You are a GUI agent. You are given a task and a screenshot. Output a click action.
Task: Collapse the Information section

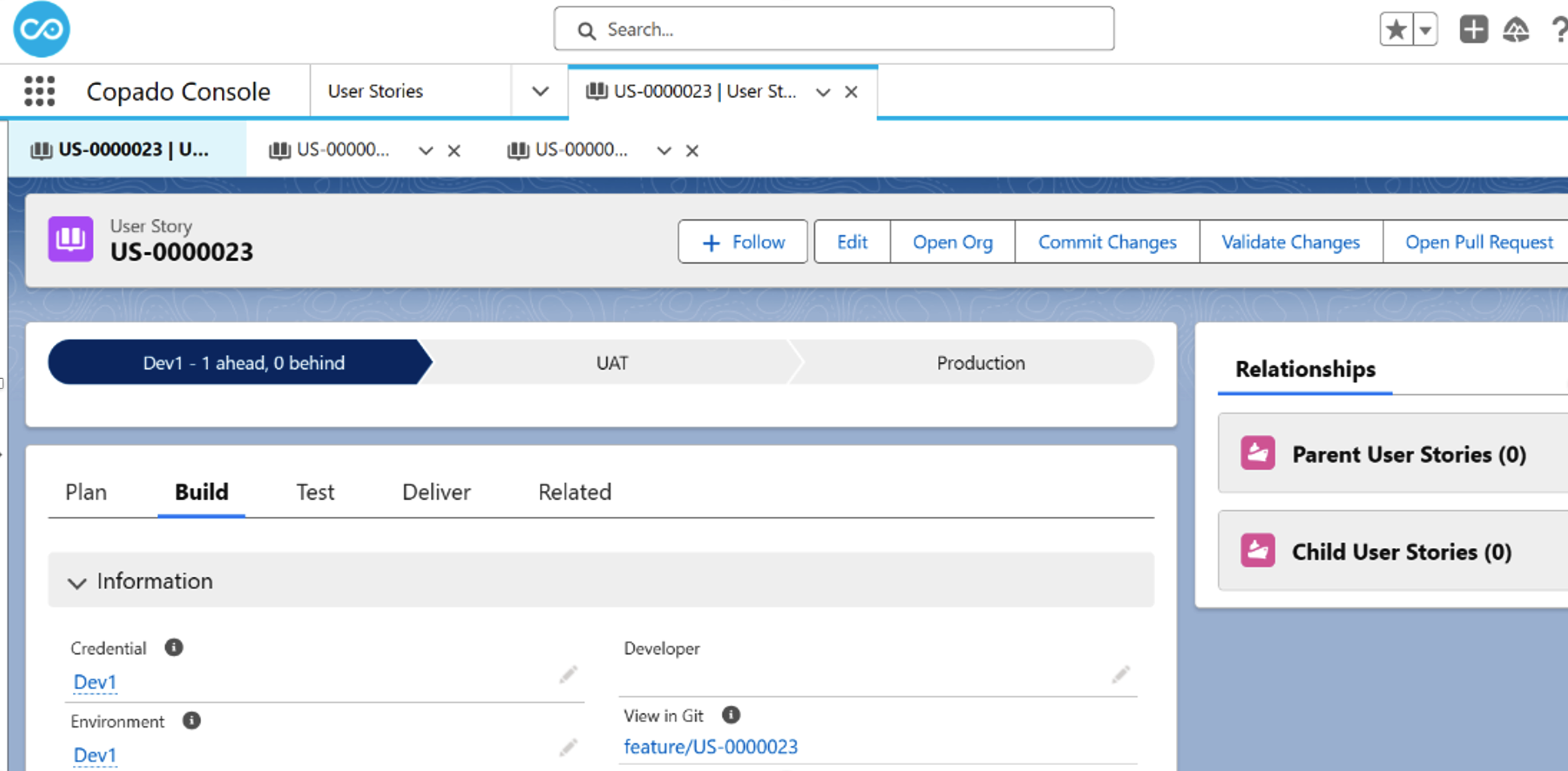click(x=77, y=583)
